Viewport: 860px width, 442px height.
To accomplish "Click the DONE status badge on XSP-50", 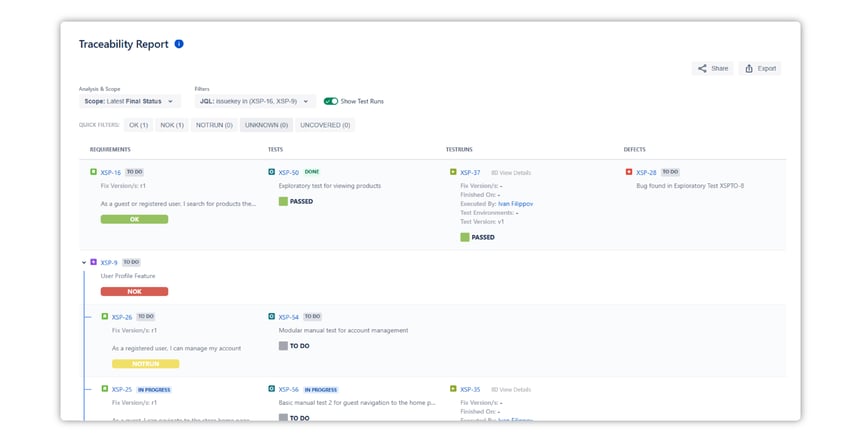I will 312,172.
